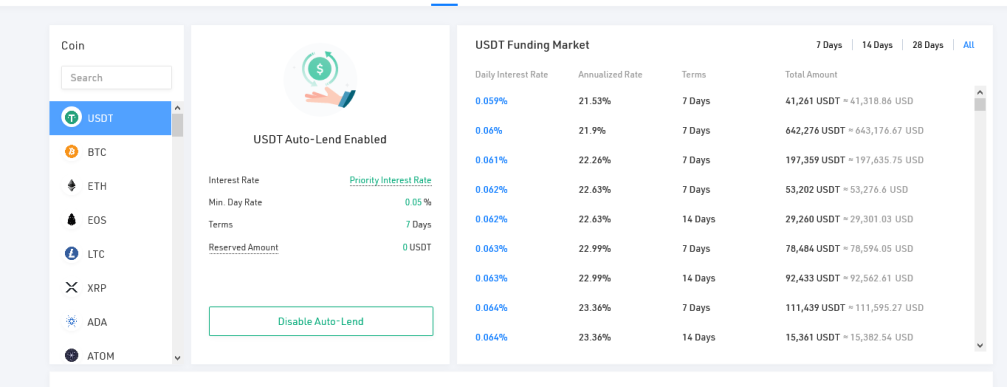Click the 29,260 USDT total amount
The width and height of the screenshot is (1007, 387).
click(812, 219)
